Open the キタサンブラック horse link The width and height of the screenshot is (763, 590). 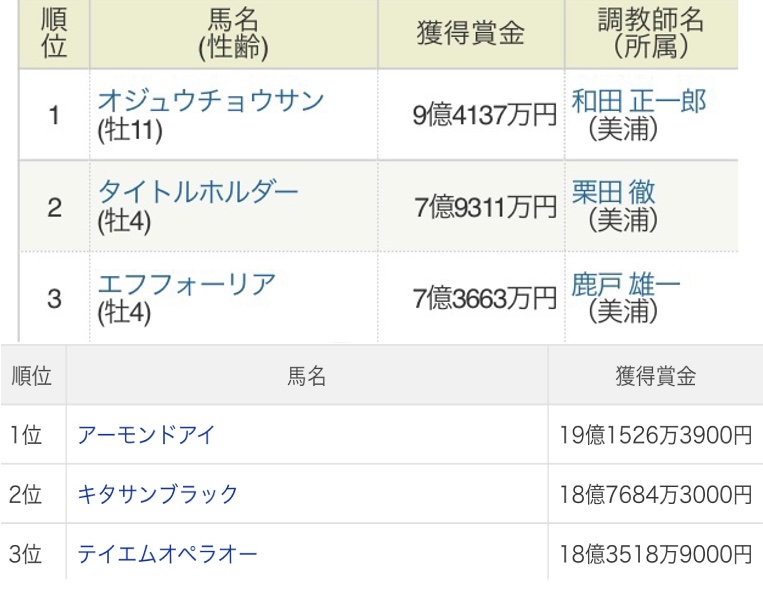click(157, 494)
